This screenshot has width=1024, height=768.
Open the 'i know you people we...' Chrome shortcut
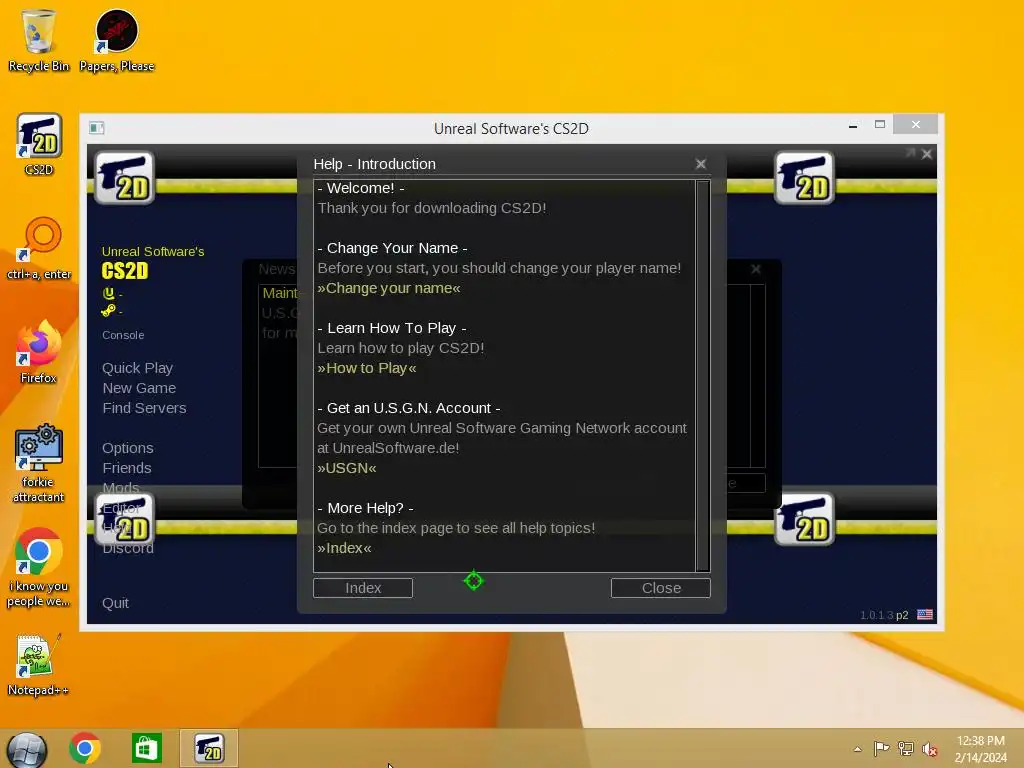[x=39, y=567]
